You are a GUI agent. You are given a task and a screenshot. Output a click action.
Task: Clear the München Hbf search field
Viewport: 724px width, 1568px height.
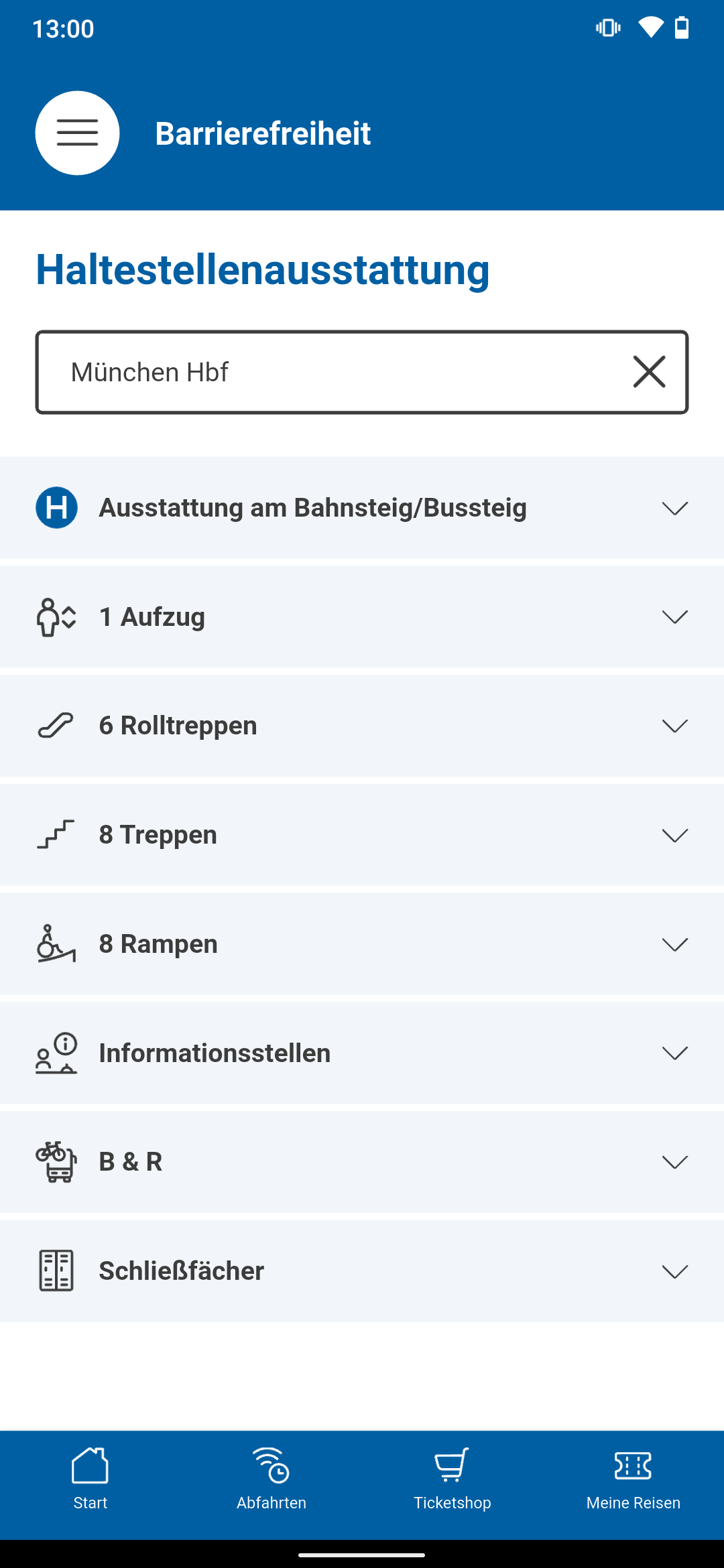coord(649,372)
